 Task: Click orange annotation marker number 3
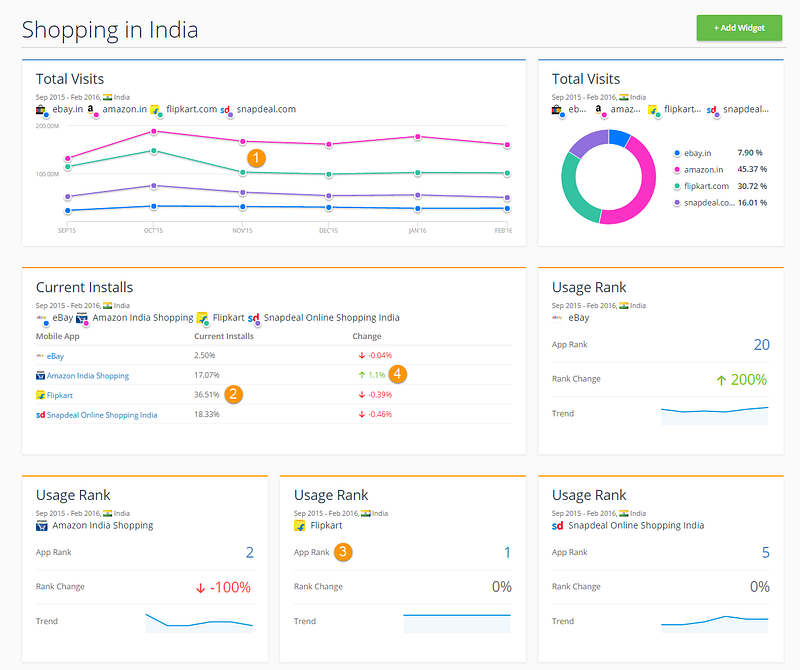click(x=343, y=552)
